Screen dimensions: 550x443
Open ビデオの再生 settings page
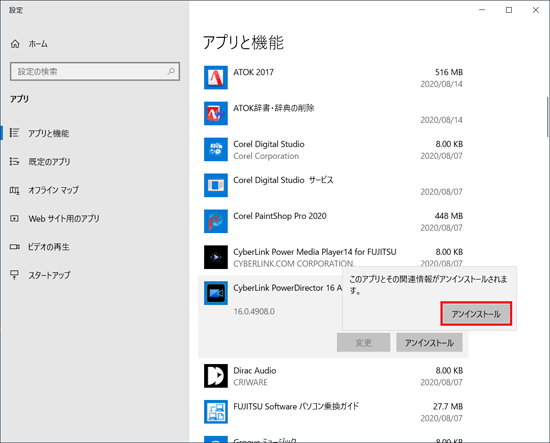(48, 247)
